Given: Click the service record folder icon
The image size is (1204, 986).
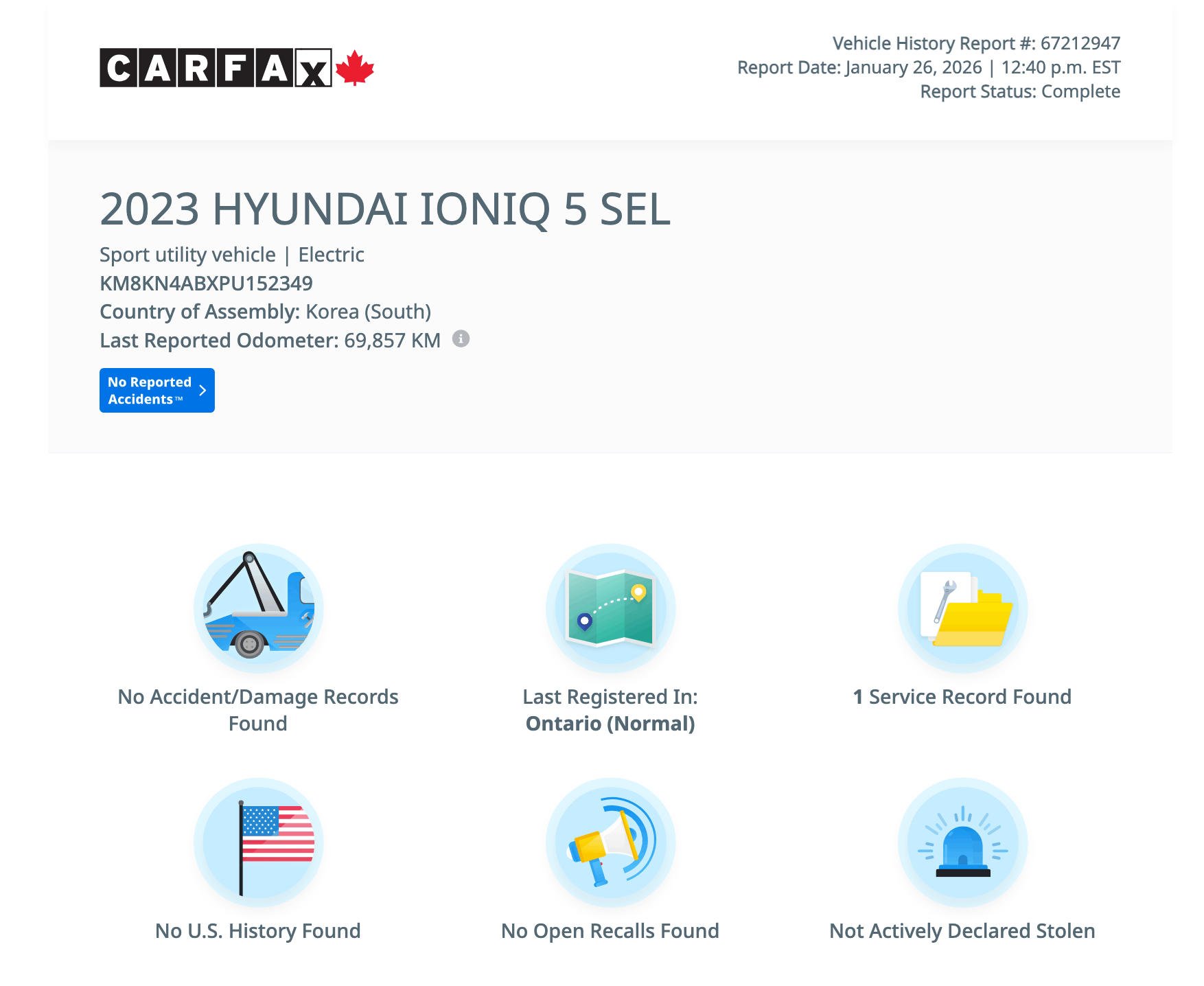Looking at the screenshot, I should (x=962, y=608).
